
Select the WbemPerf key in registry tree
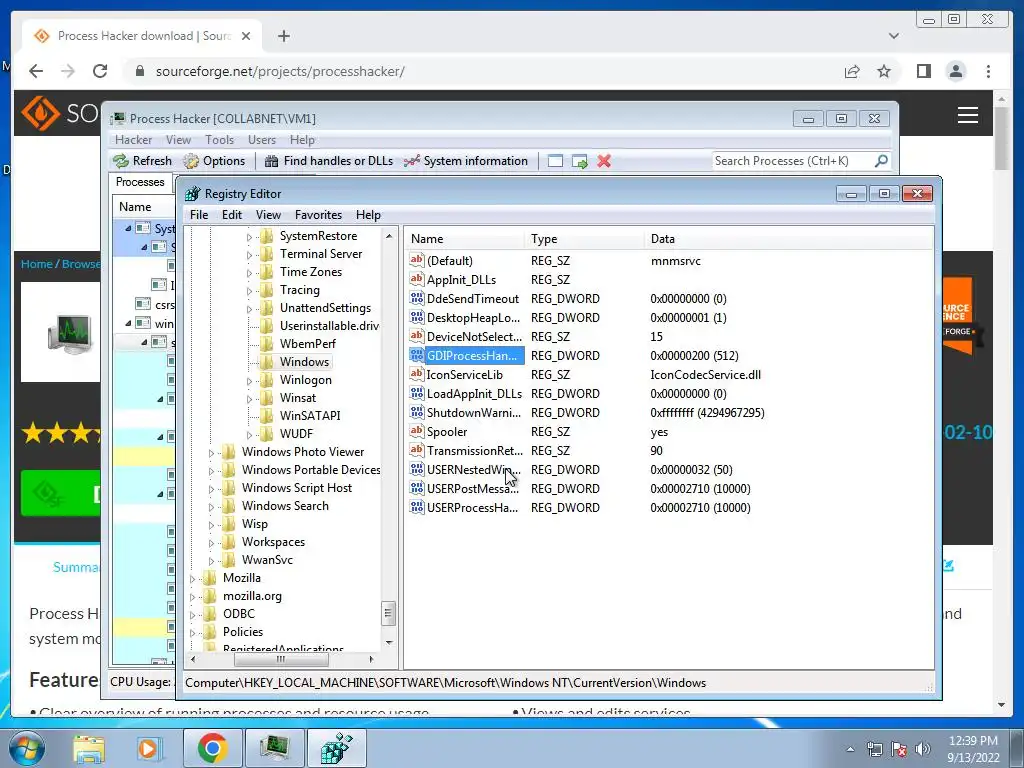(x=308, y=344)
